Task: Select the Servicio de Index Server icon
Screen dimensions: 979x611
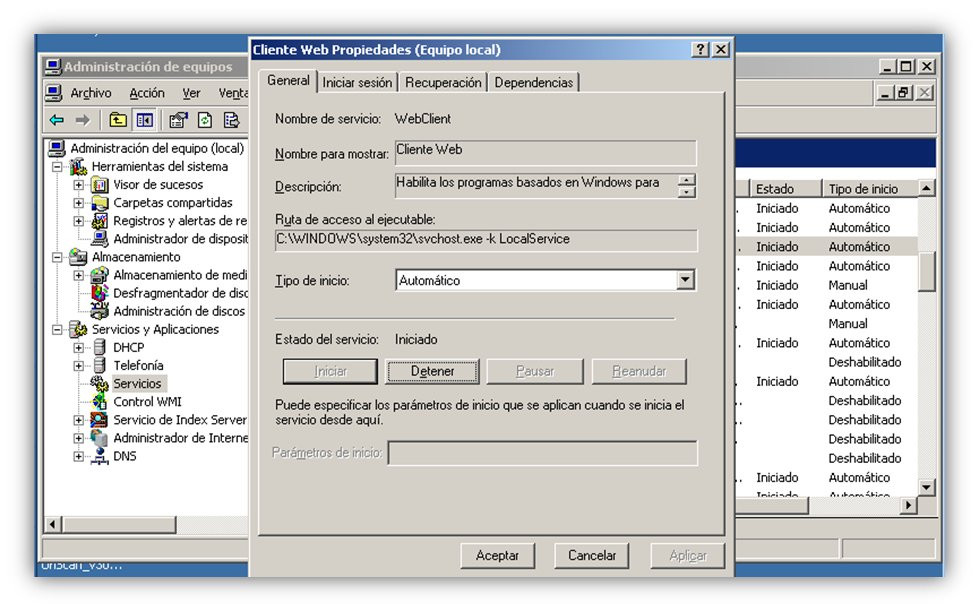Action: tap(99, 420)
